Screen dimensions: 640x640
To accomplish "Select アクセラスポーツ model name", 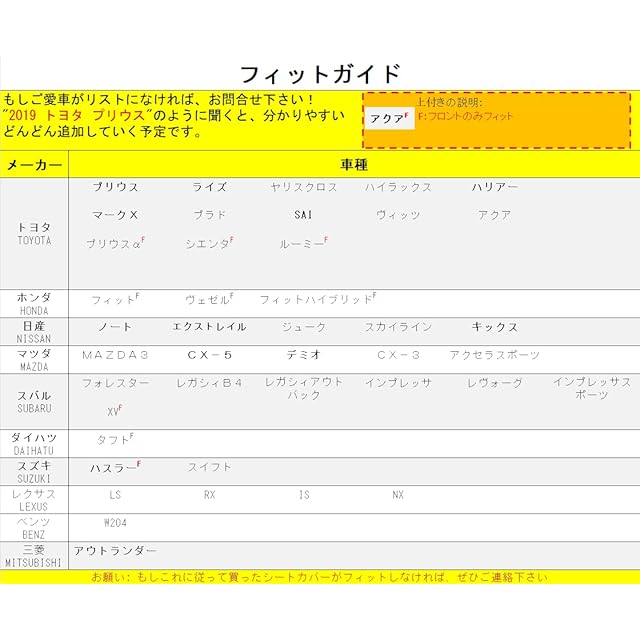I will (495, 355).
